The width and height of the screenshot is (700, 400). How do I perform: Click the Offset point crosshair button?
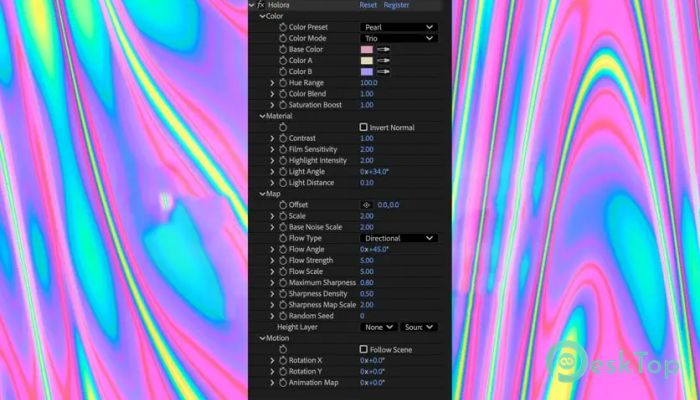click(367, 205)
